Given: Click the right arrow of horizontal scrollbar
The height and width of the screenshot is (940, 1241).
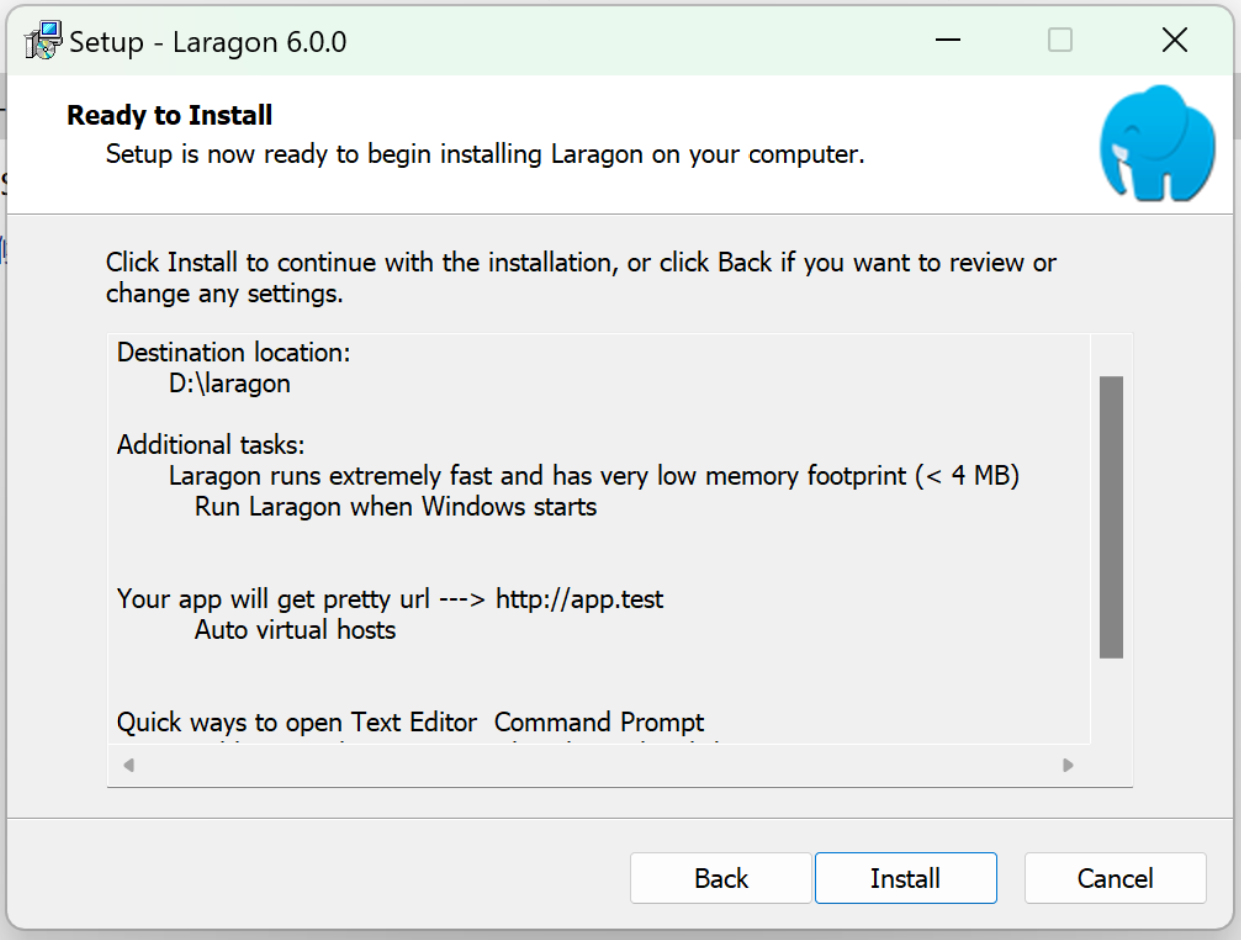Looking at the screenshot, I should (1068, 766).
